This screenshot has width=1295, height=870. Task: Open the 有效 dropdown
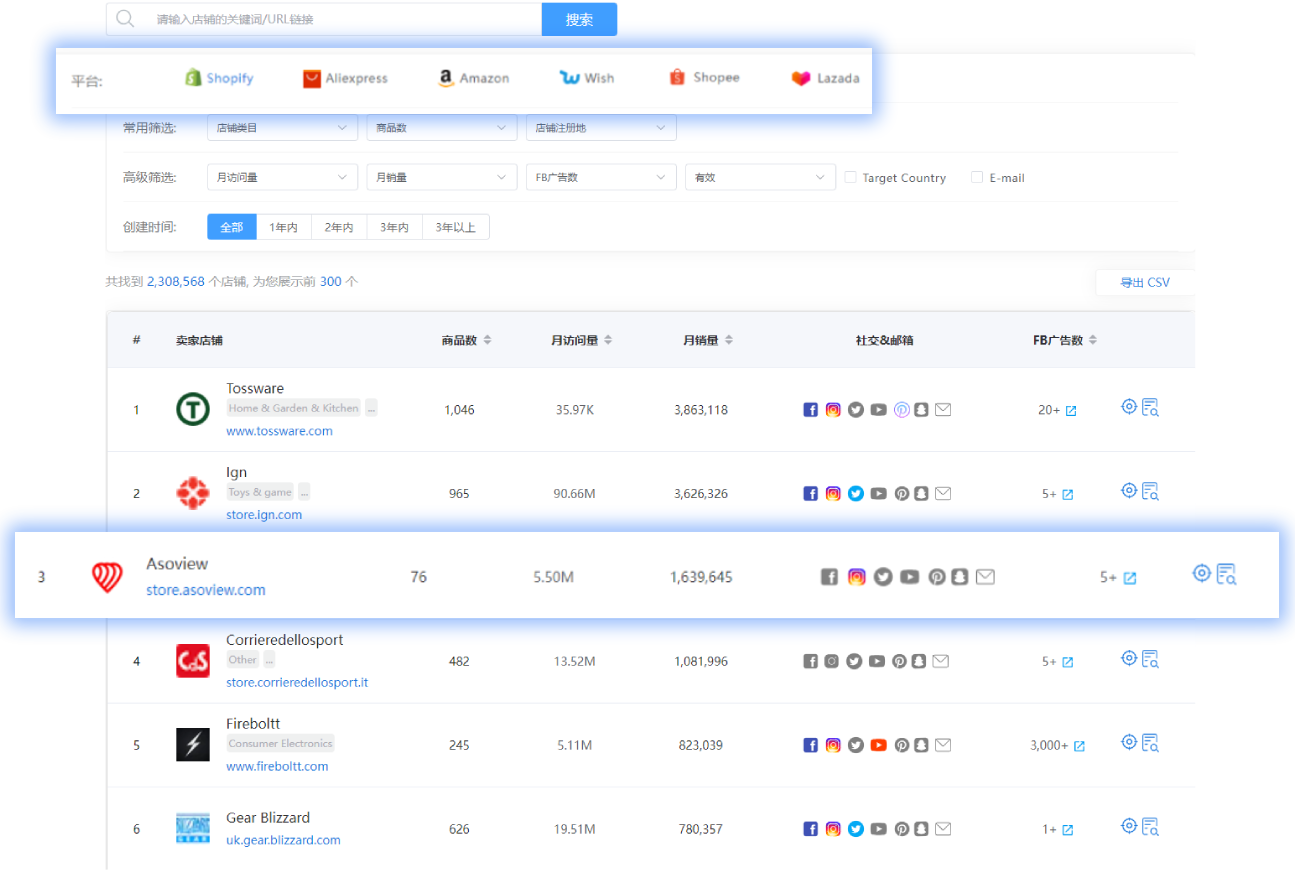(760, 177)
